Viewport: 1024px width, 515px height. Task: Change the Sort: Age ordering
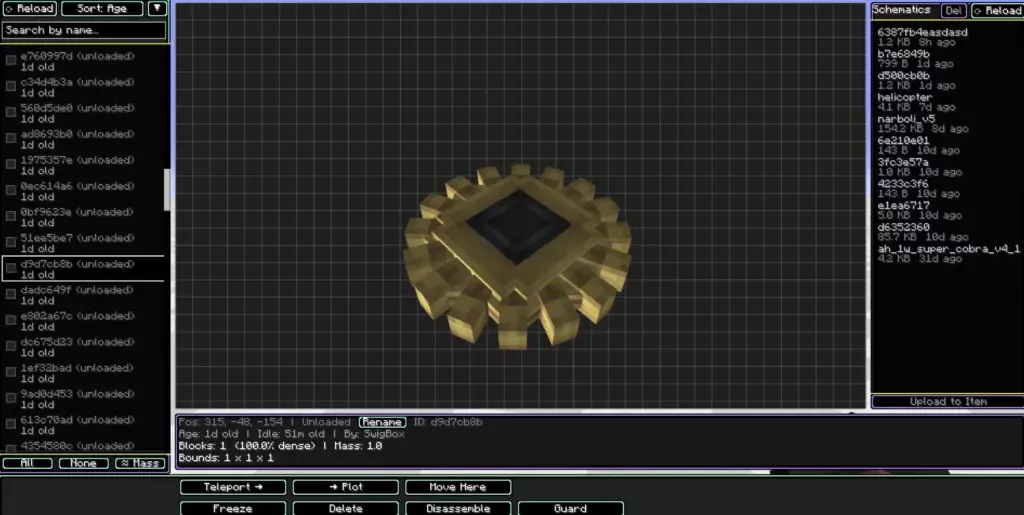[102, 8]
